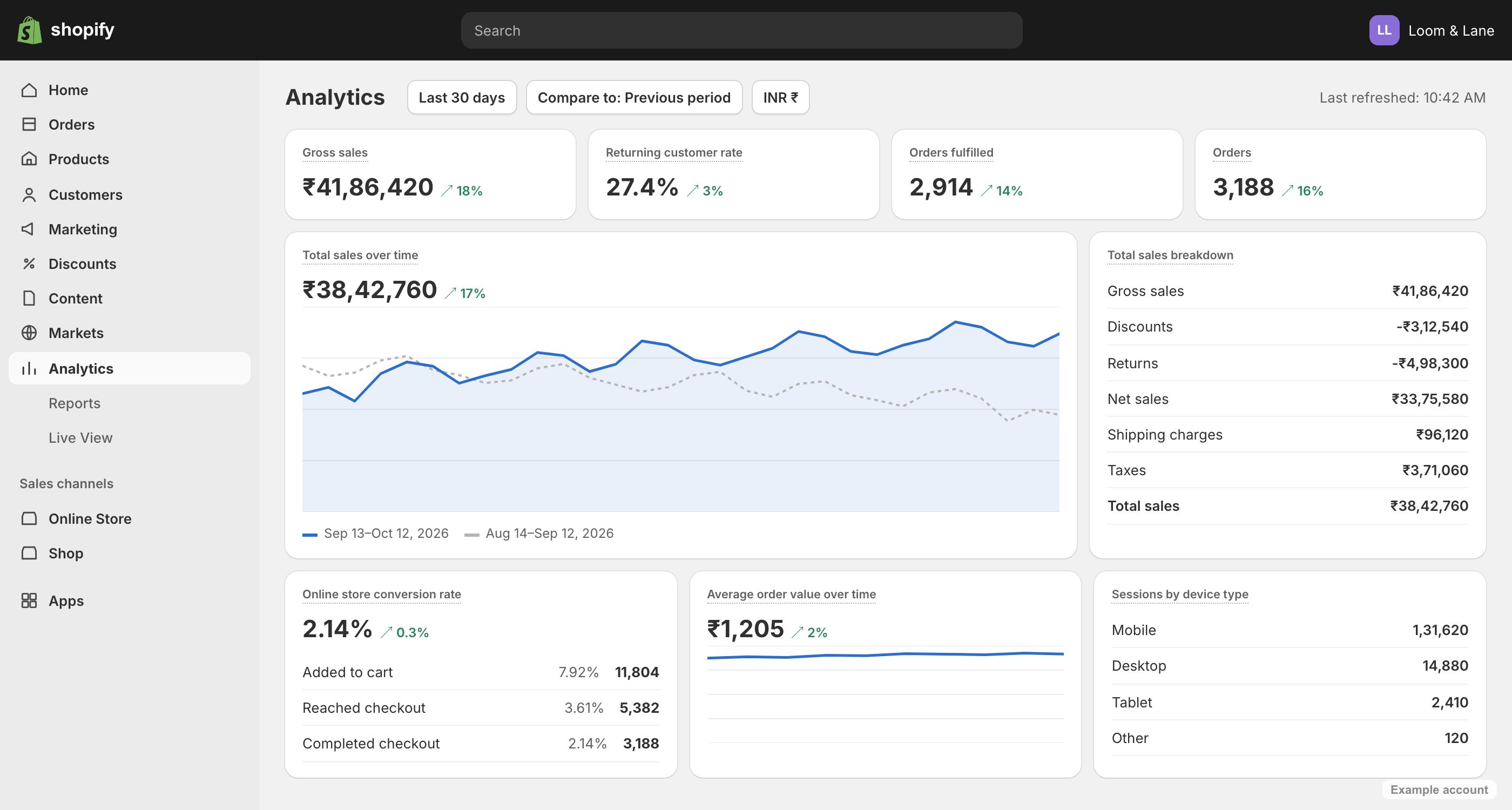Select Customers label in the sidebar
1512x810 pixels.
pyautogui.click(x=86, y=195)
